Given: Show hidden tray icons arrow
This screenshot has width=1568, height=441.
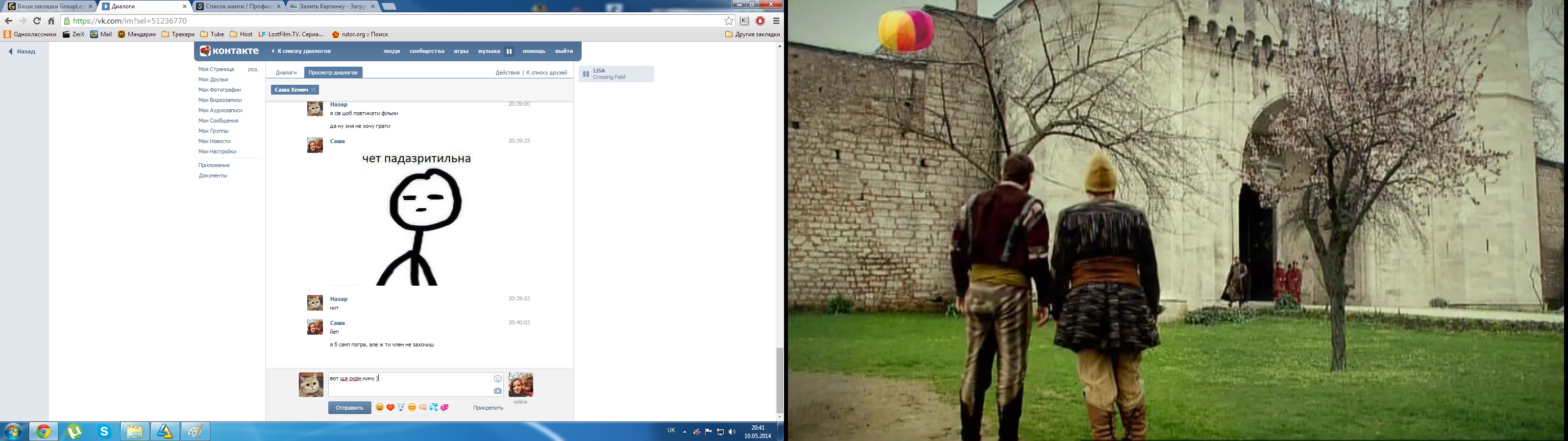Looking at the screenshot, I should point(685,432).
